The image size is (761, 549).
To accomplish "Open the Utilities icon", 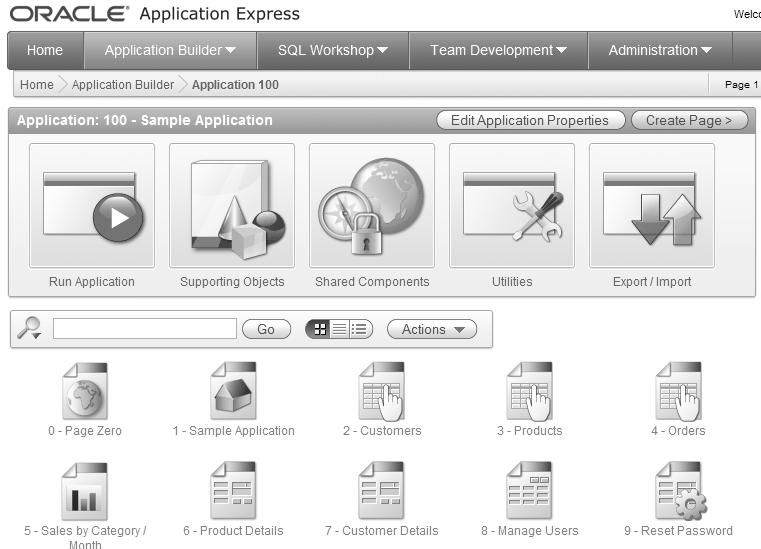I will [x=512, y=205].
